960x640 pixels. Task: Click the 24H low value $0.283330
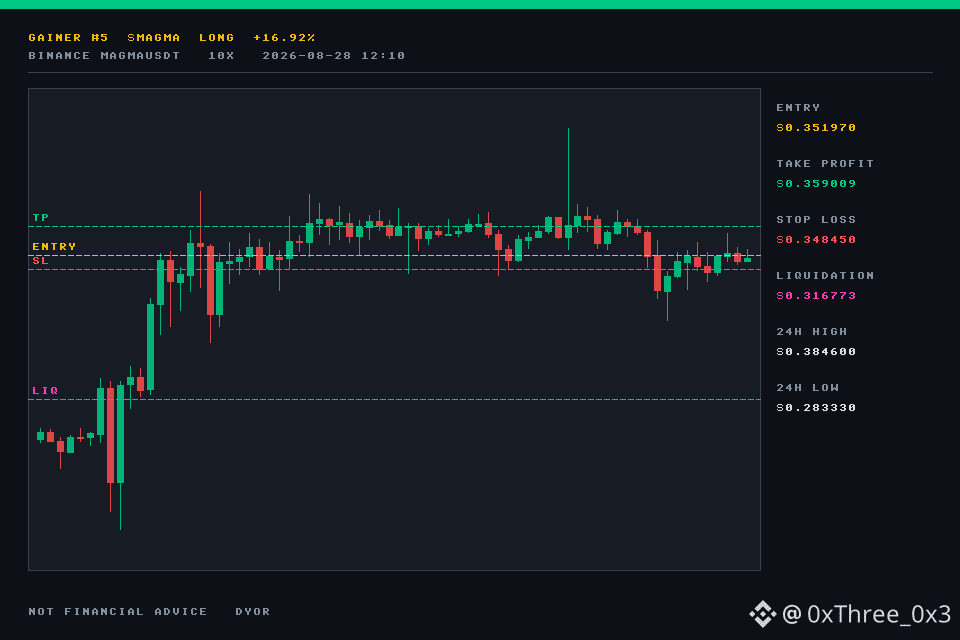[816, 408]
